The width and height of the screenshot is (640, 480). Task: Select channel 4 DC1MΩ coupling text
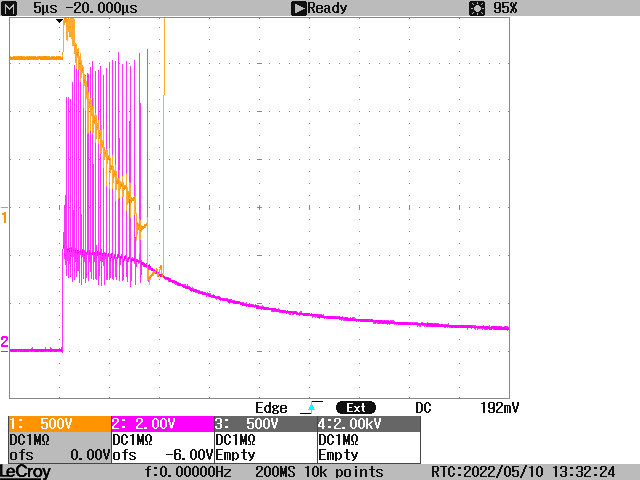point(338,440)
